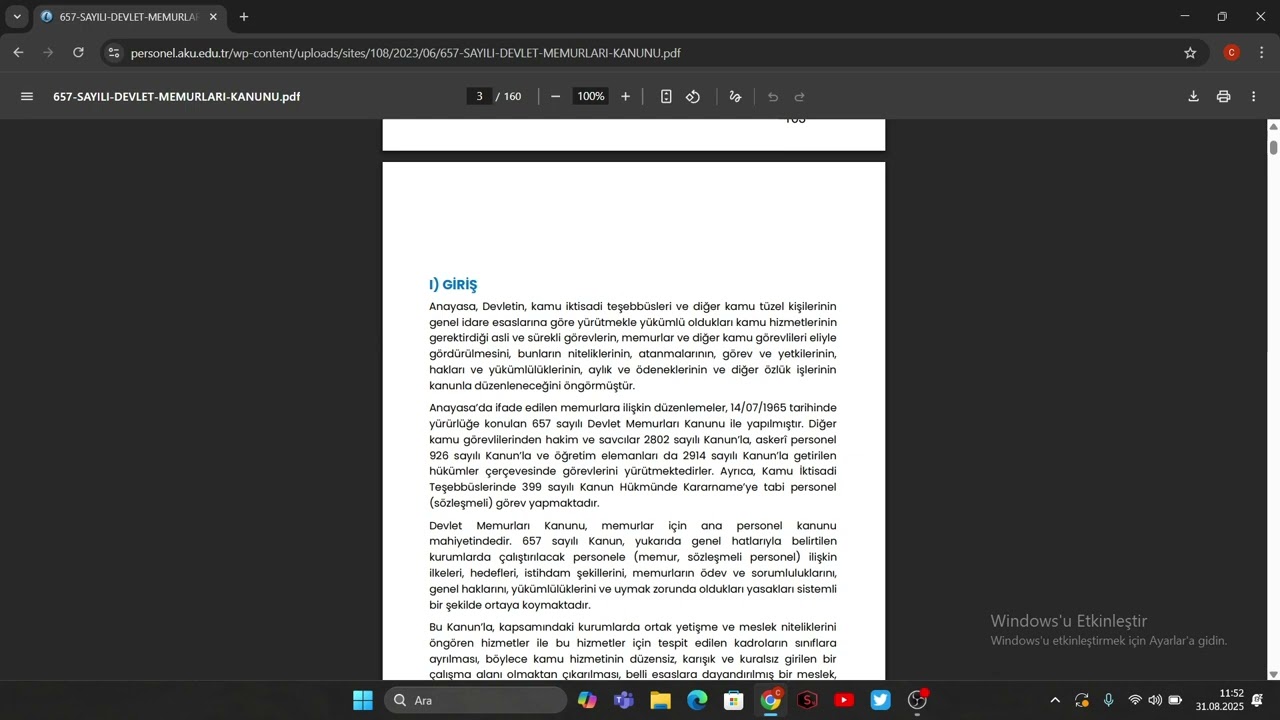Open the Windows Start menu

363,700
